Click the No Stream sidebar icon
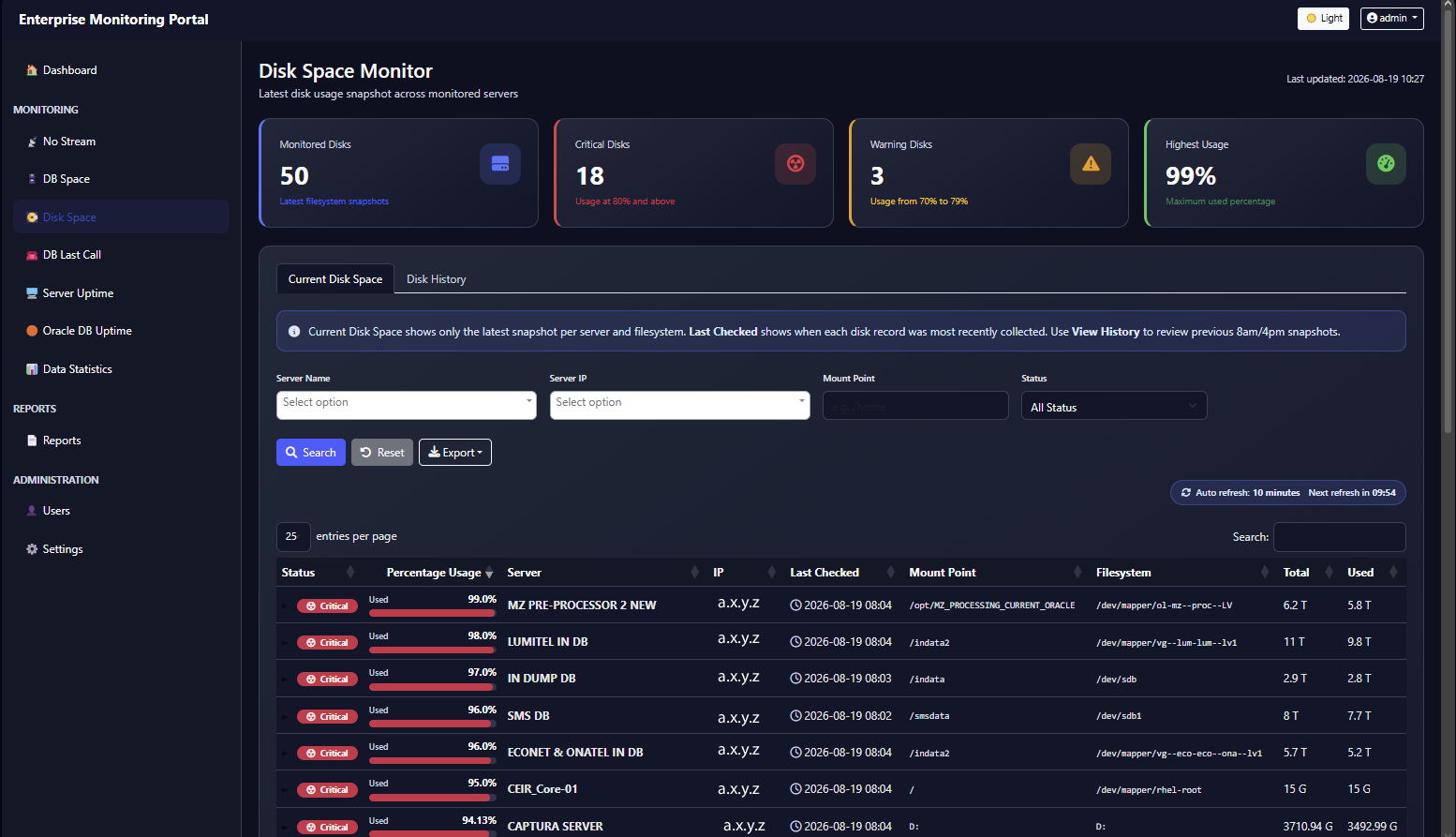Image resolution: width=1456 pixels, height=837 pixels. coord(32,142)
